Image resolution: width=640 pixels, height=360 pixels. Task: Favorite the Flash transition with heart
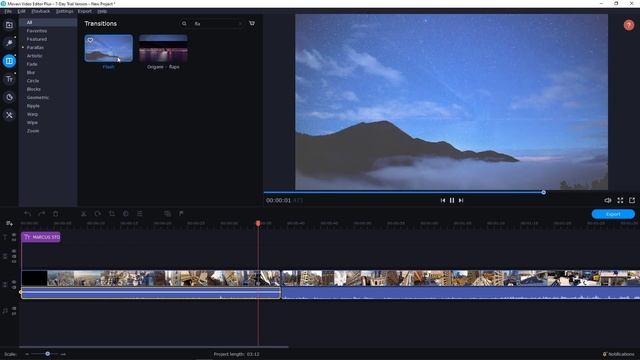(x=90, y=40)
